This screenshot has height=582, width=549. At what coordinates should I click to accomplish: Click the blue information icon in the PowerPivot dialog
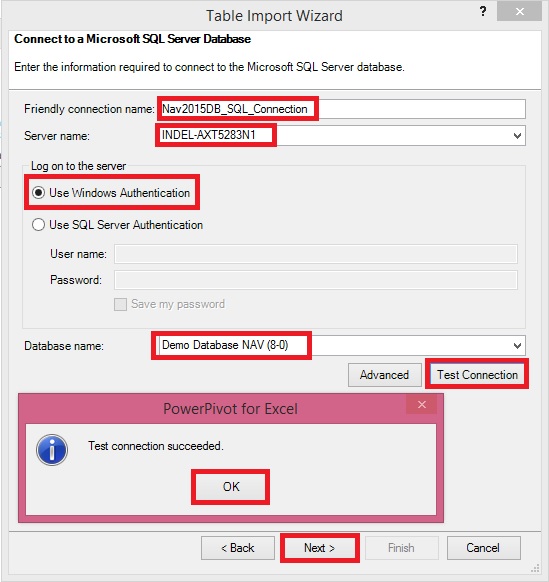point(52,449)
